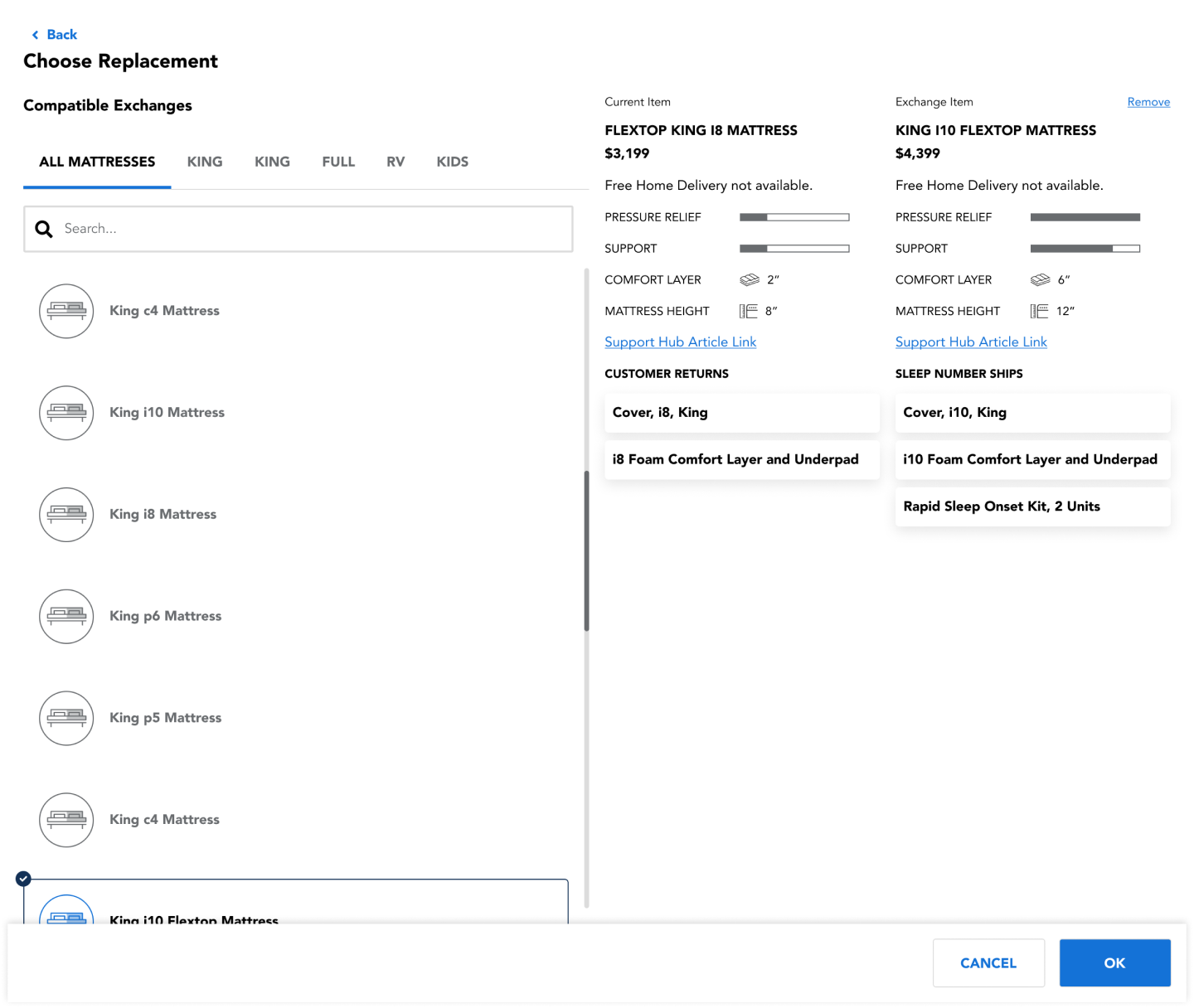Open exchange item Support Hub Article Link

[x=971, y=342]
